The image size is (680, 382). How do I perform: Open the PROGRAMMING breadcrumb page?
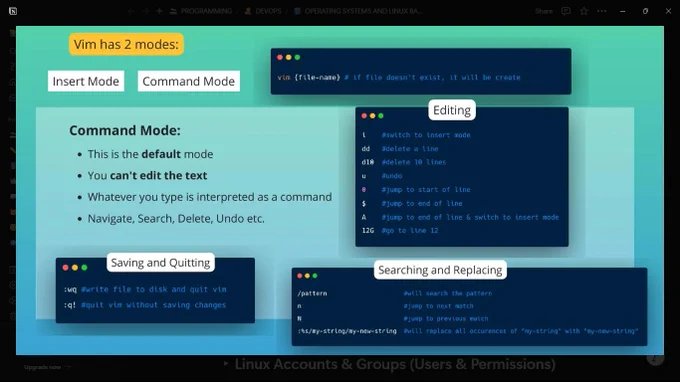pyautogui.click(x=201, y=11)
